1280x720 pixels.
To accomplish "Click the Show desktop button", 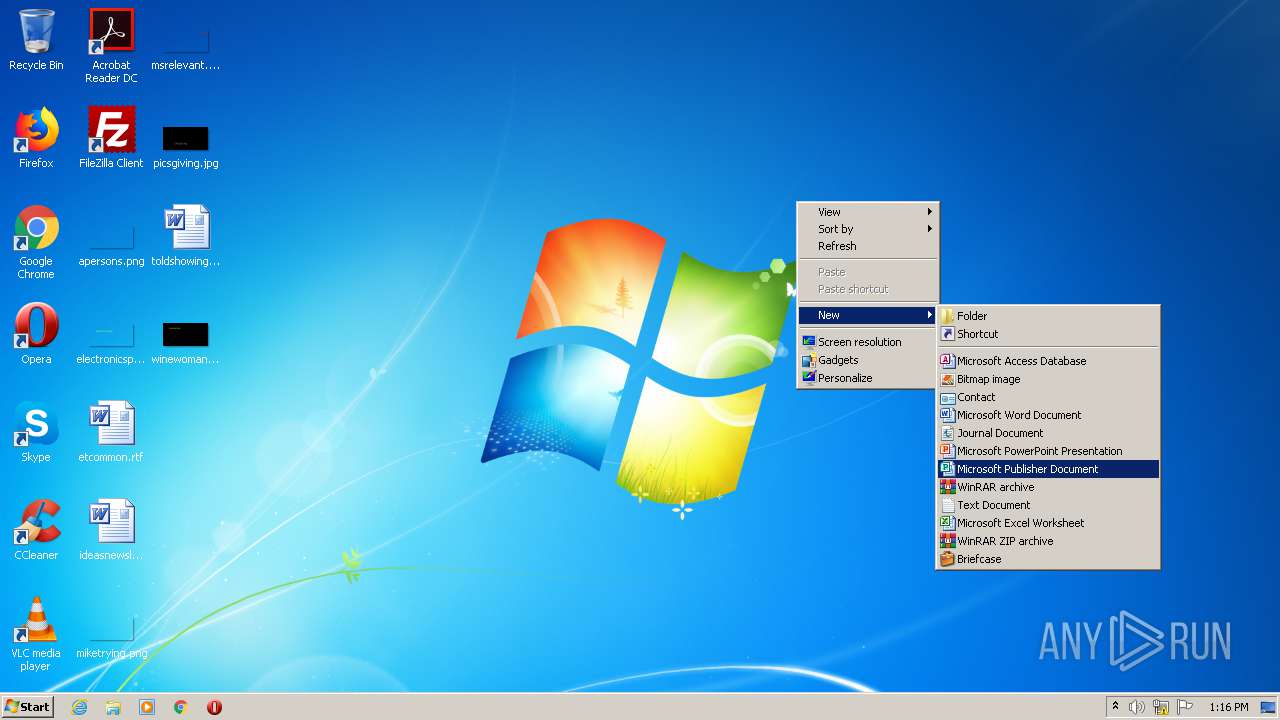I will click(1269, 707).
